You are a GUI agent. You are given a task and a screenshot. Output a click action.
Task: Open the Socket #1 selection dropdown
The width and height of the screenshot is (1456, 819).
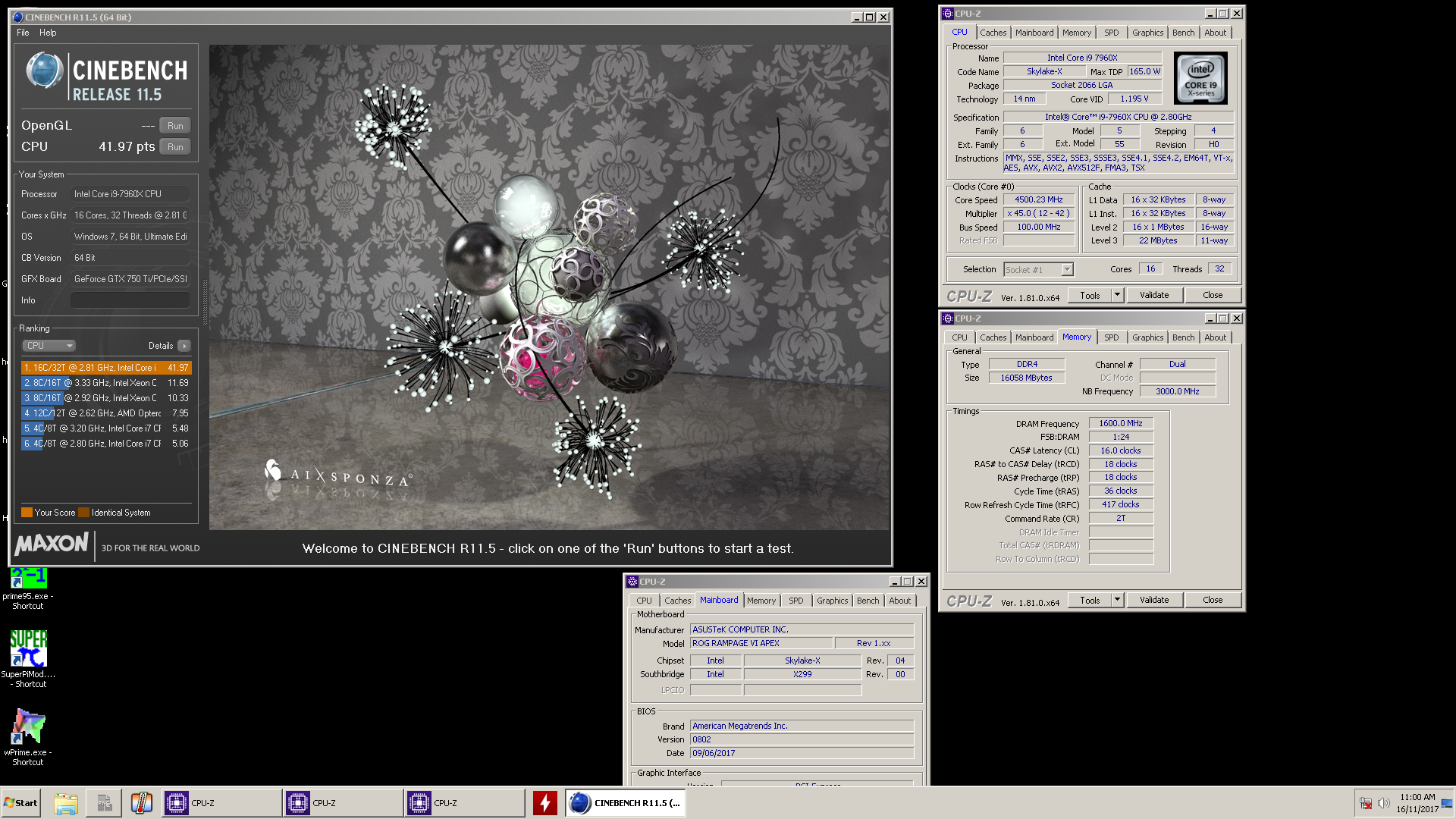(x=1038, y=269)
